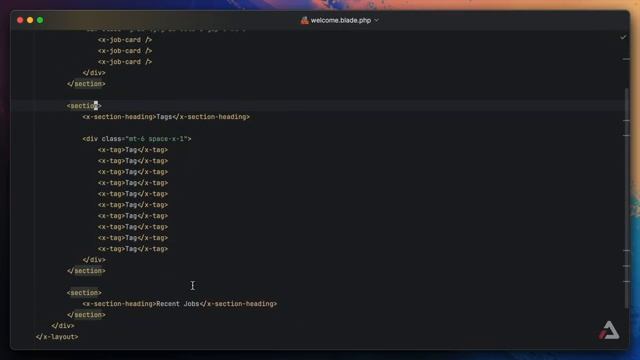Click the welcome.blade.php file icon in title bar

pos(304,20)
